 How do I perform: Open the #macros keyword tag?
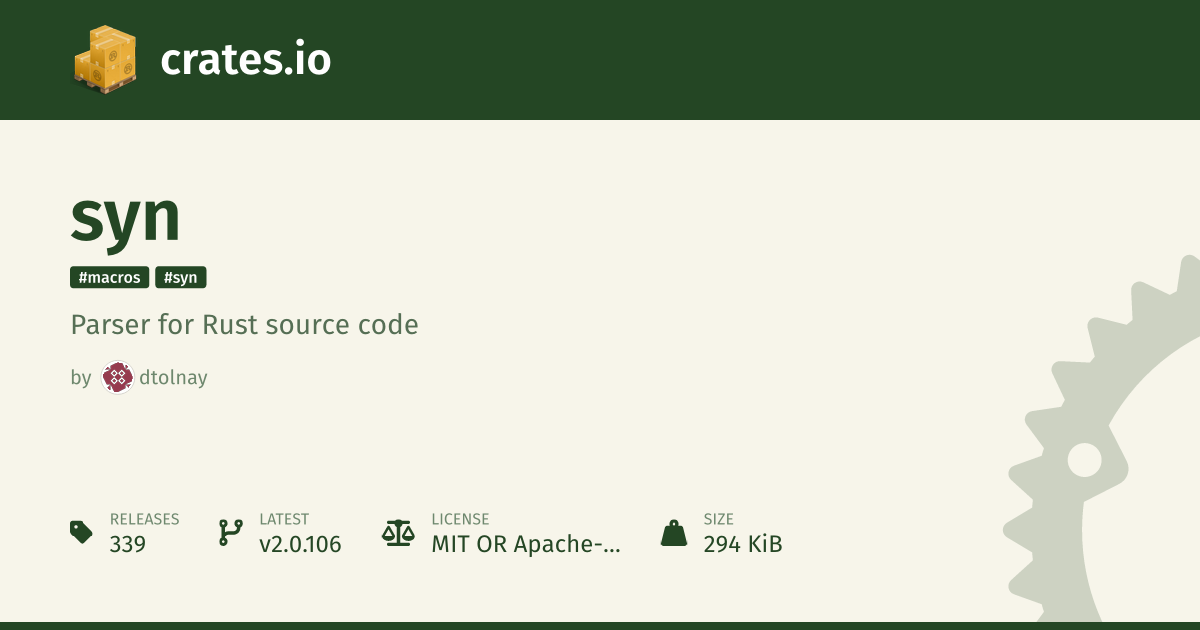110,278
